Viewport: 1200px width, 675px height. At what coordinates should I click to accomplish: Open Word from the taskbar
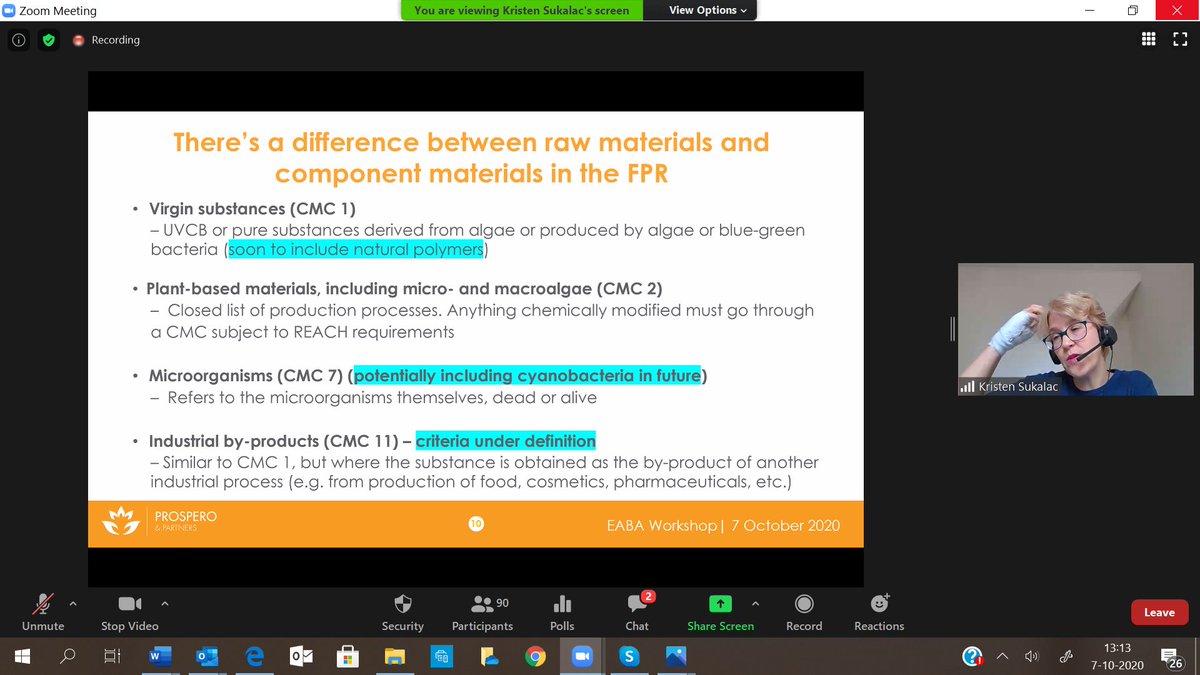160,656
